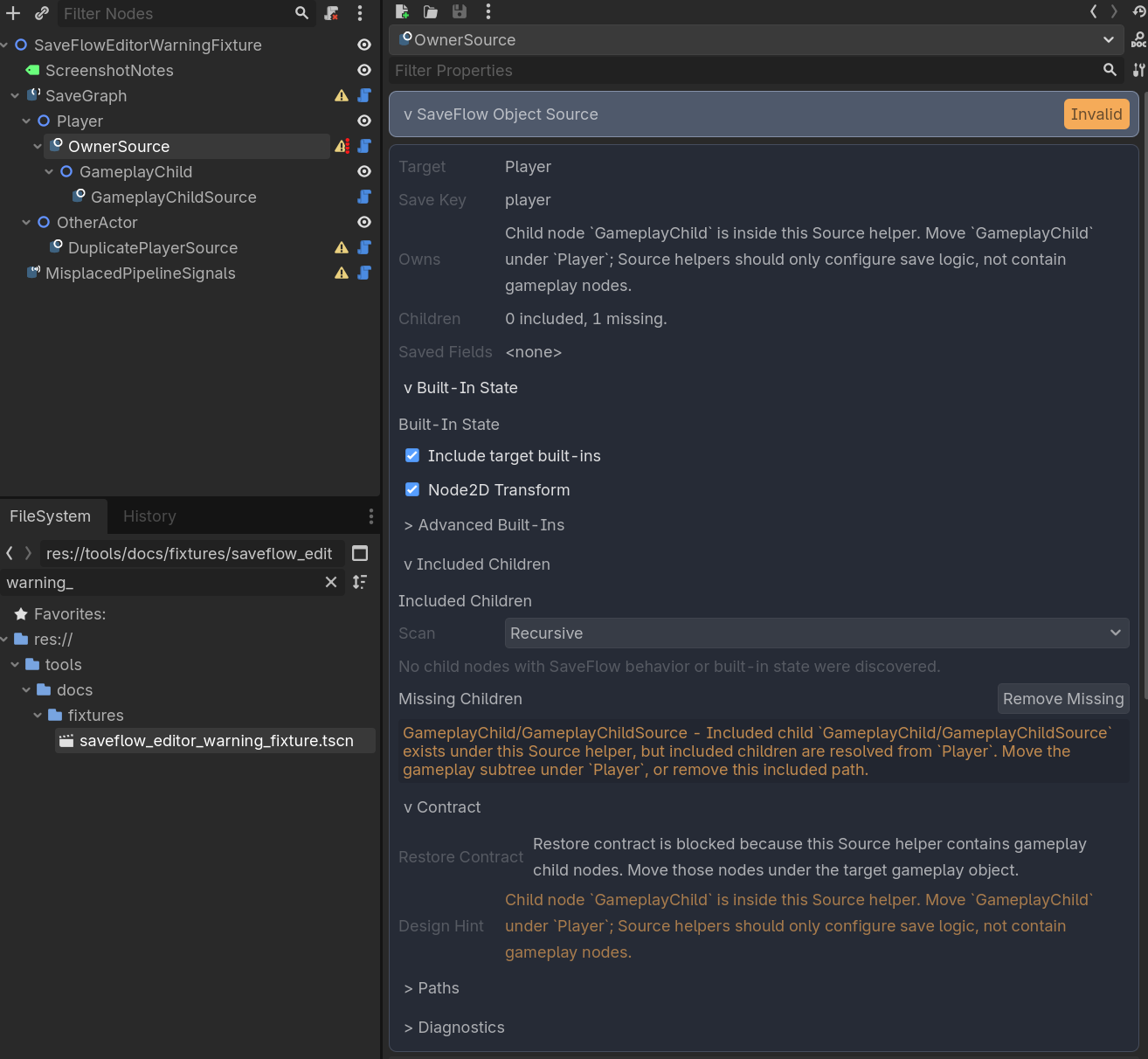Uncheck Node2D Transform
1148x1059 pixels.
(x=412, y=489)
